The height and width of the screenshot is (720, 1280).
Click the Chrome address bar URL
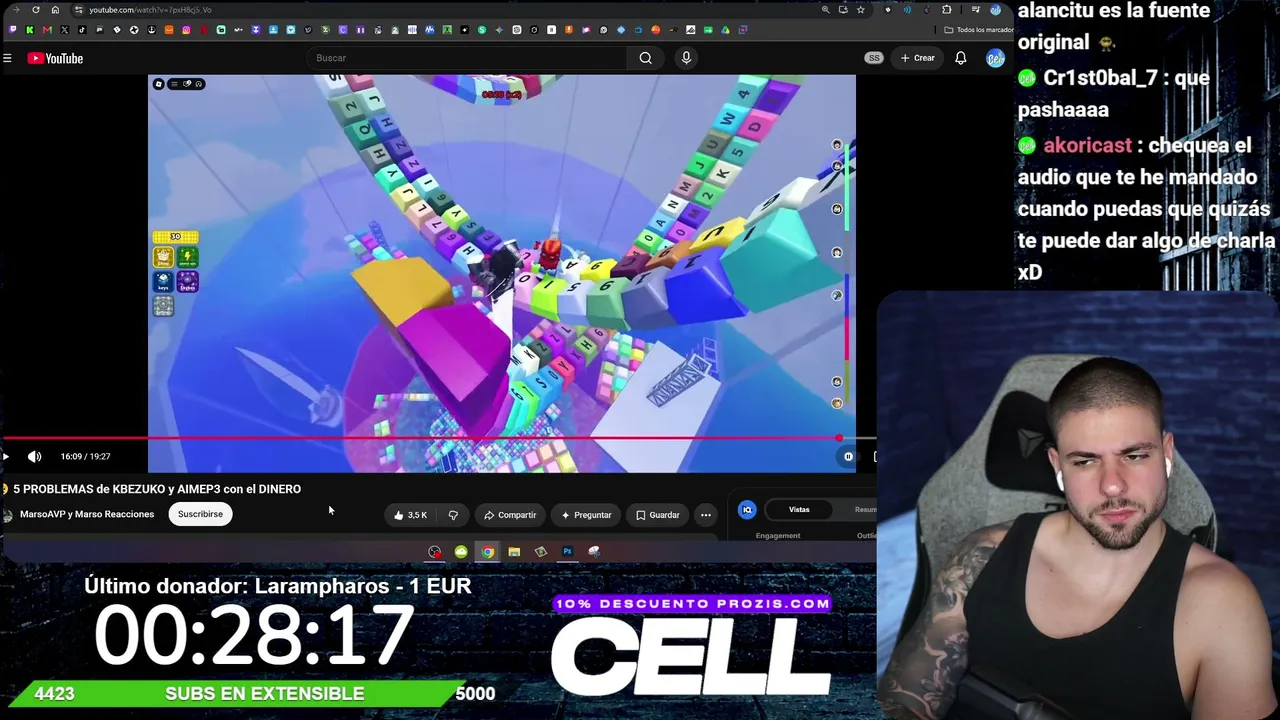point(150,10)
